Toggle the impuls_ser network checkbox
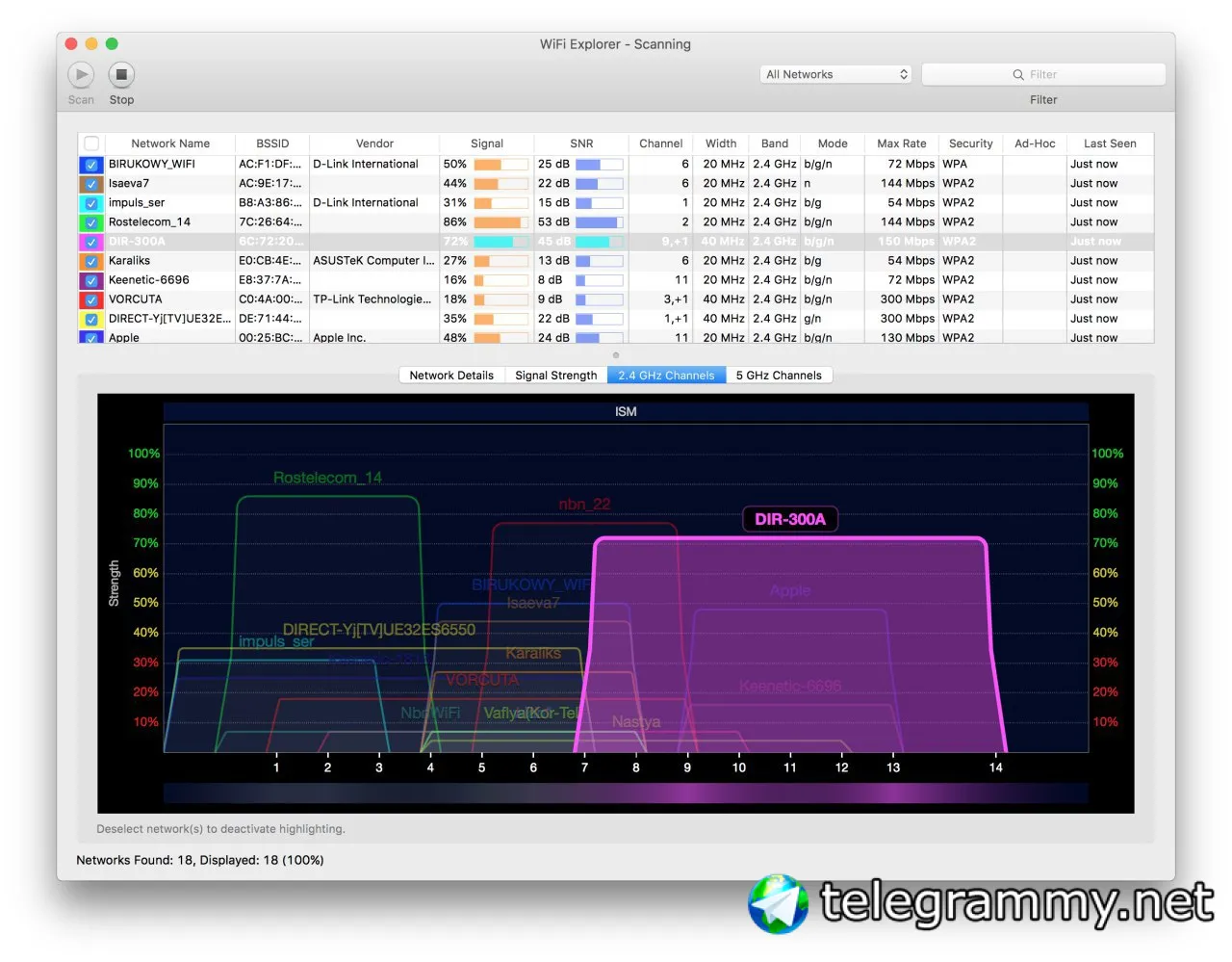Screen dimensions: 1232x962 point(91,203)
